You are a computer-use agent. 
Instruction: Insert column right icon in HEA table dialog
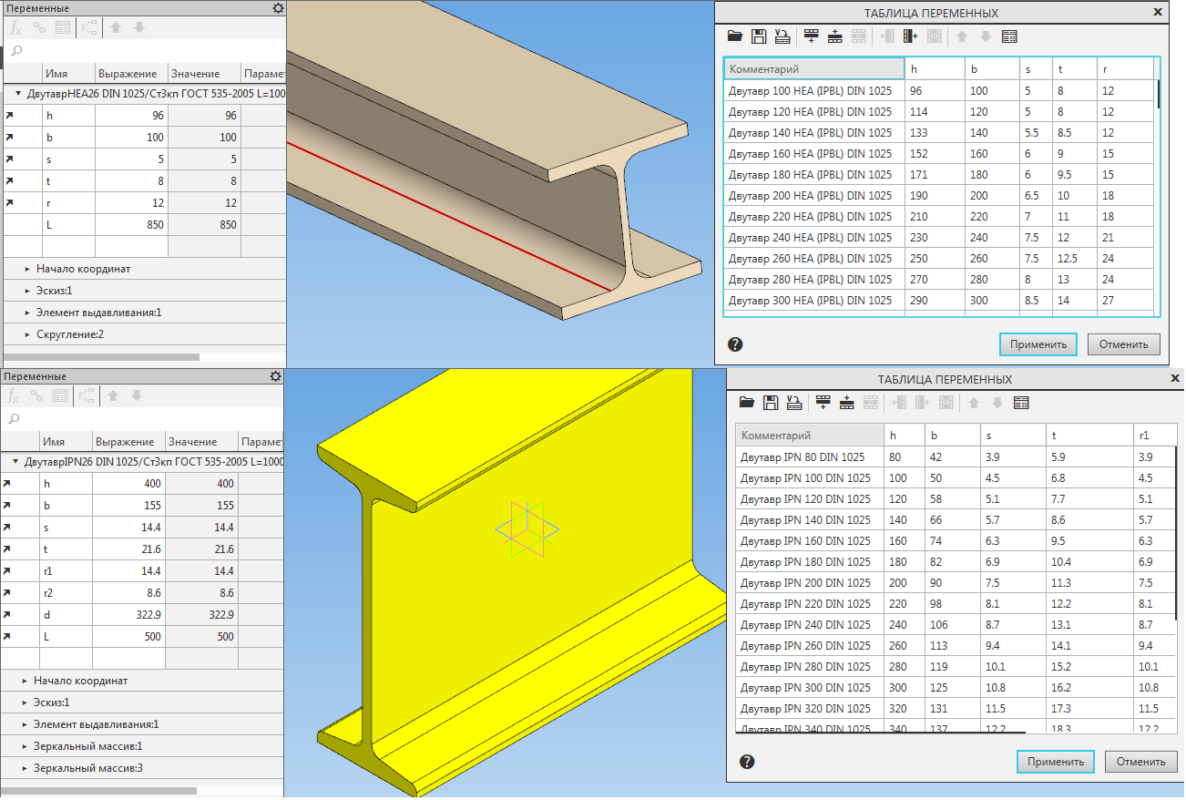point(910,36)
